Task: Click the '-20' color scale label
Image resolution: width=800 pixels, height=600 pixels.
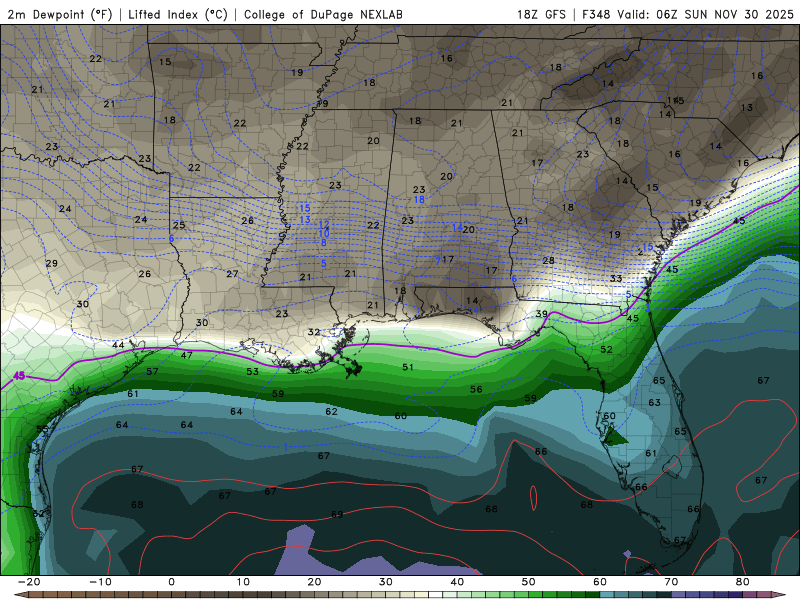Action: 29,582
